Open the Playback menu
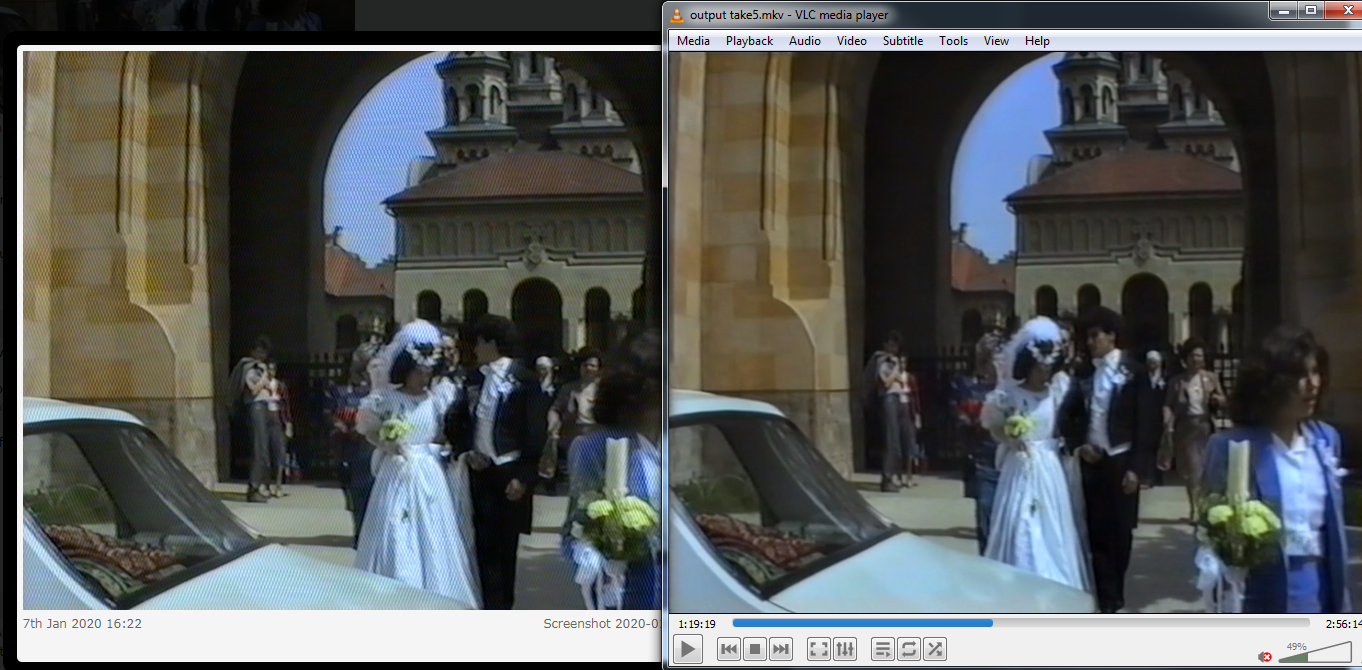Viewport: 1362px width, 670px height. 749,41
